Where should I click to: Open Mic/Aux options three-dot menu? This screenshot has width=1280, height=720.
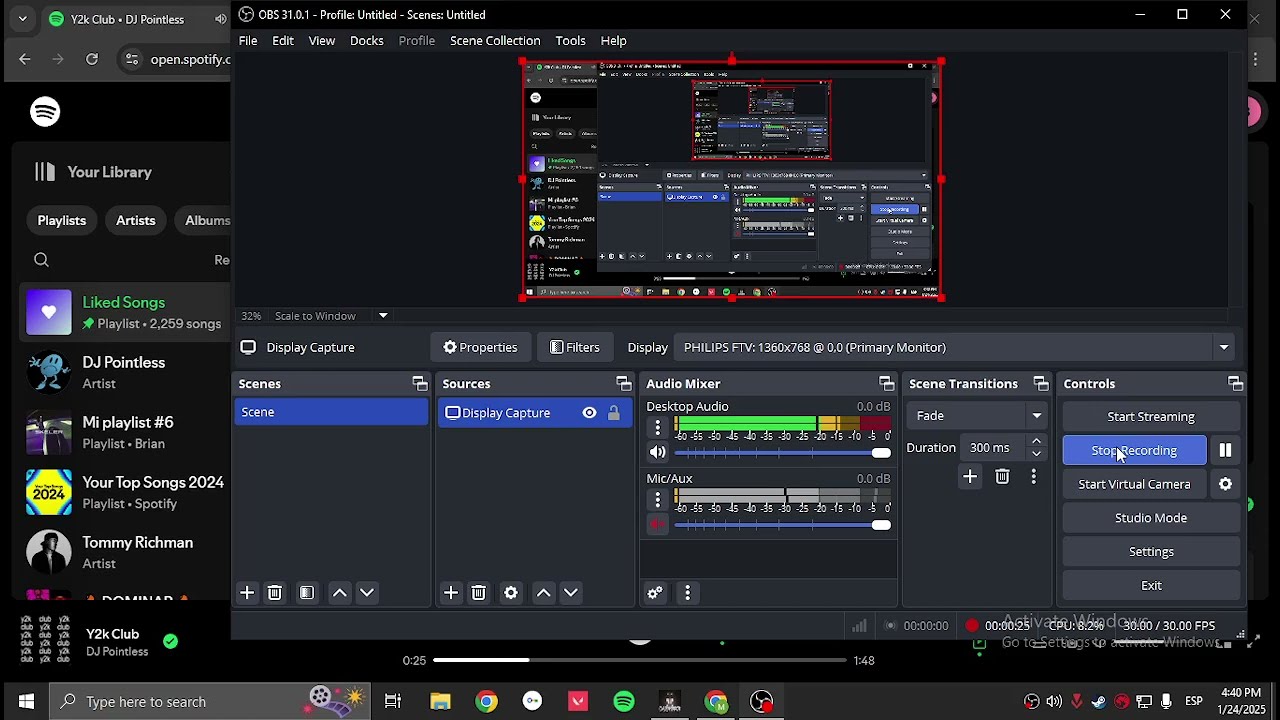(x=657, y=500)
